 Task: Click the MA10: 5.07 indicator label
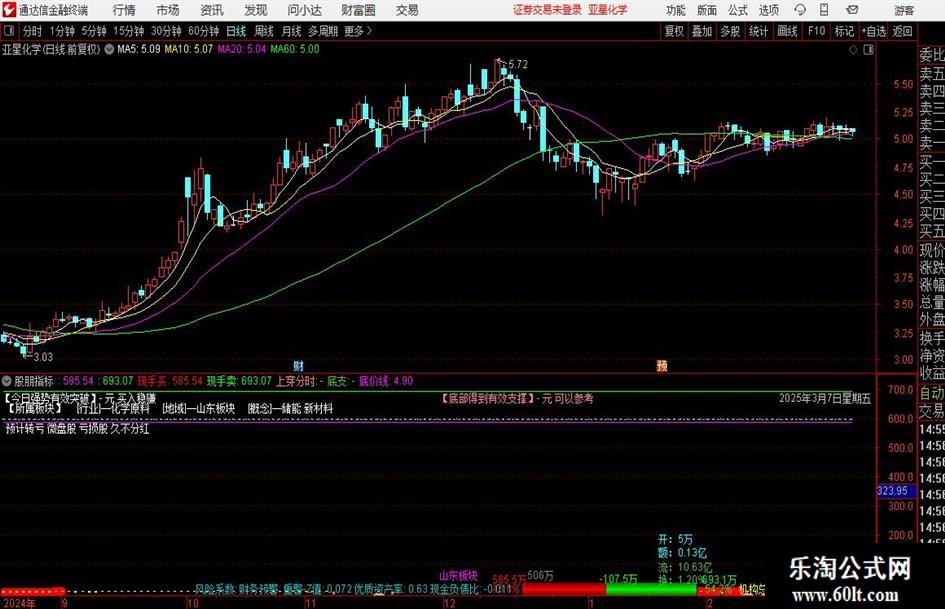[x=189, y=49]
